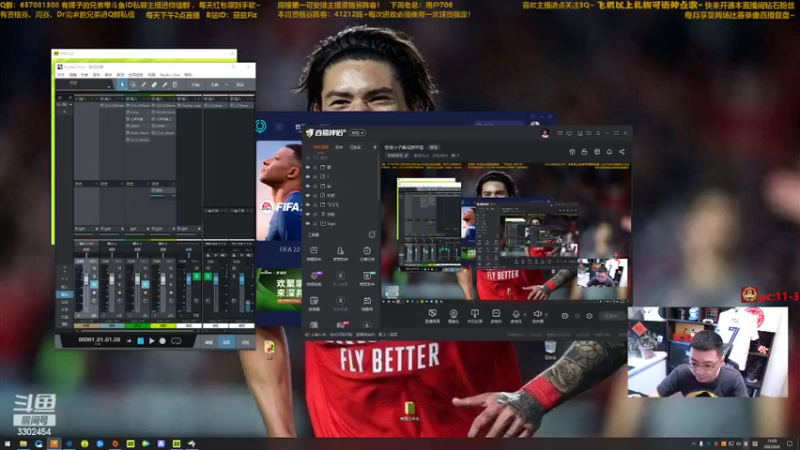Viewport: 800px width, 450px height.
Task: Open the speaker dropdown arrow in streaming bar
Action: tap(546, 314)
